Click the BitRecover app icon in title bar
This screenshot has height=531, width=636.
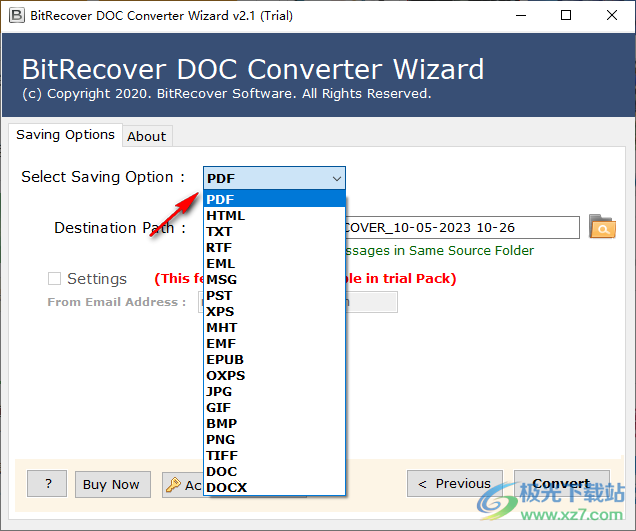[17, 15]
